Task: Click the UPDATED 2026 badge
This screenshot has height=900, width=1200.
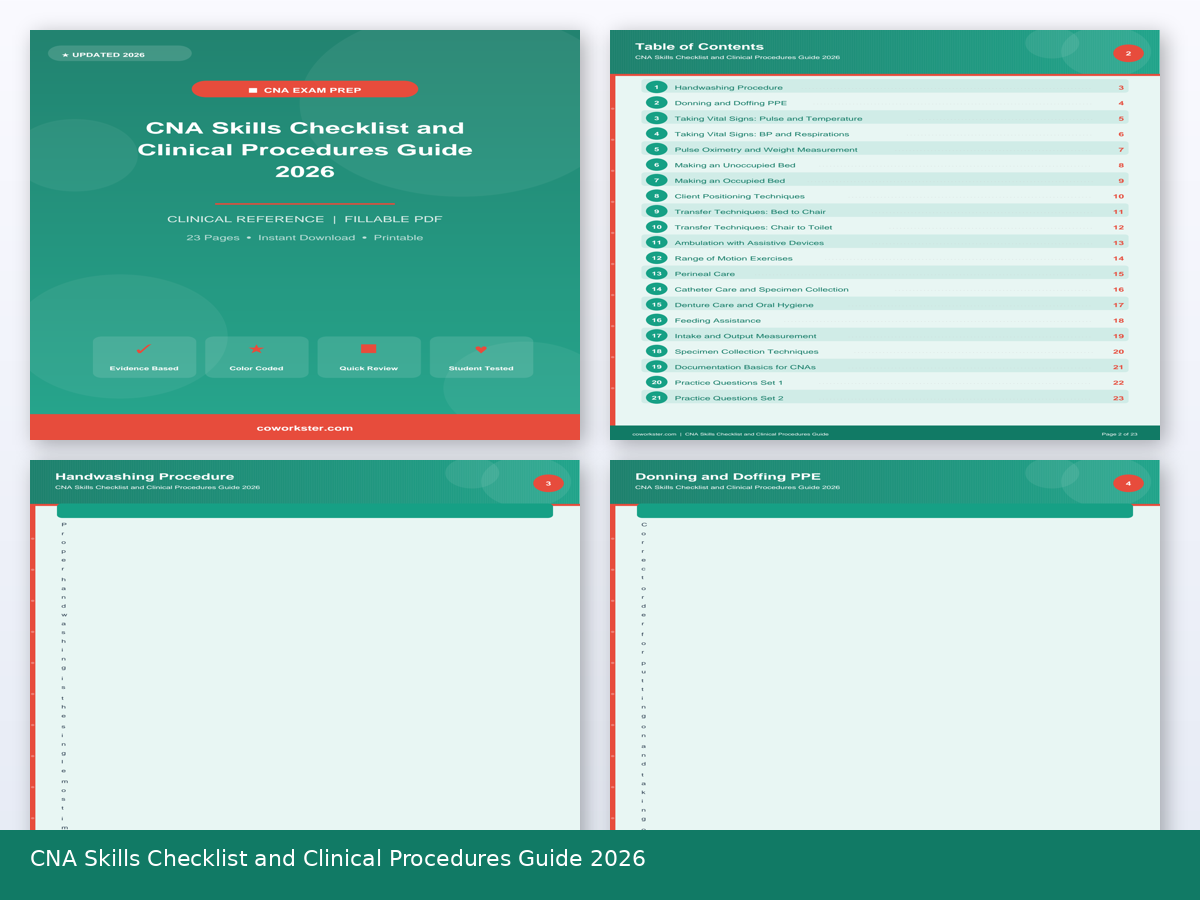Action: pyautogui.click(x=120, y=54)
